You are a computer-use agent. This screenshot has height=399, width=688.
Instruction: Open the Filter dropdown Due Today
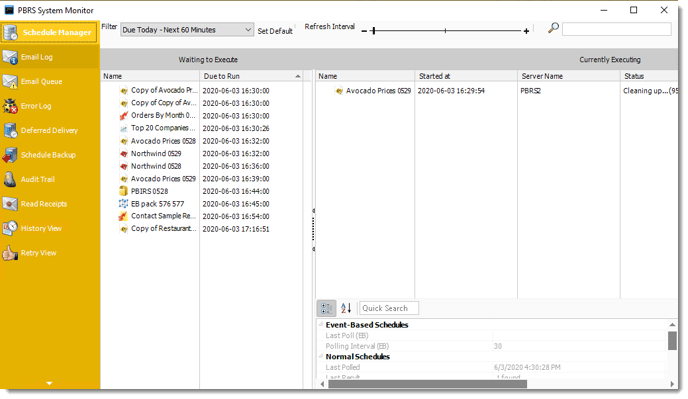[x=187, y=30]
